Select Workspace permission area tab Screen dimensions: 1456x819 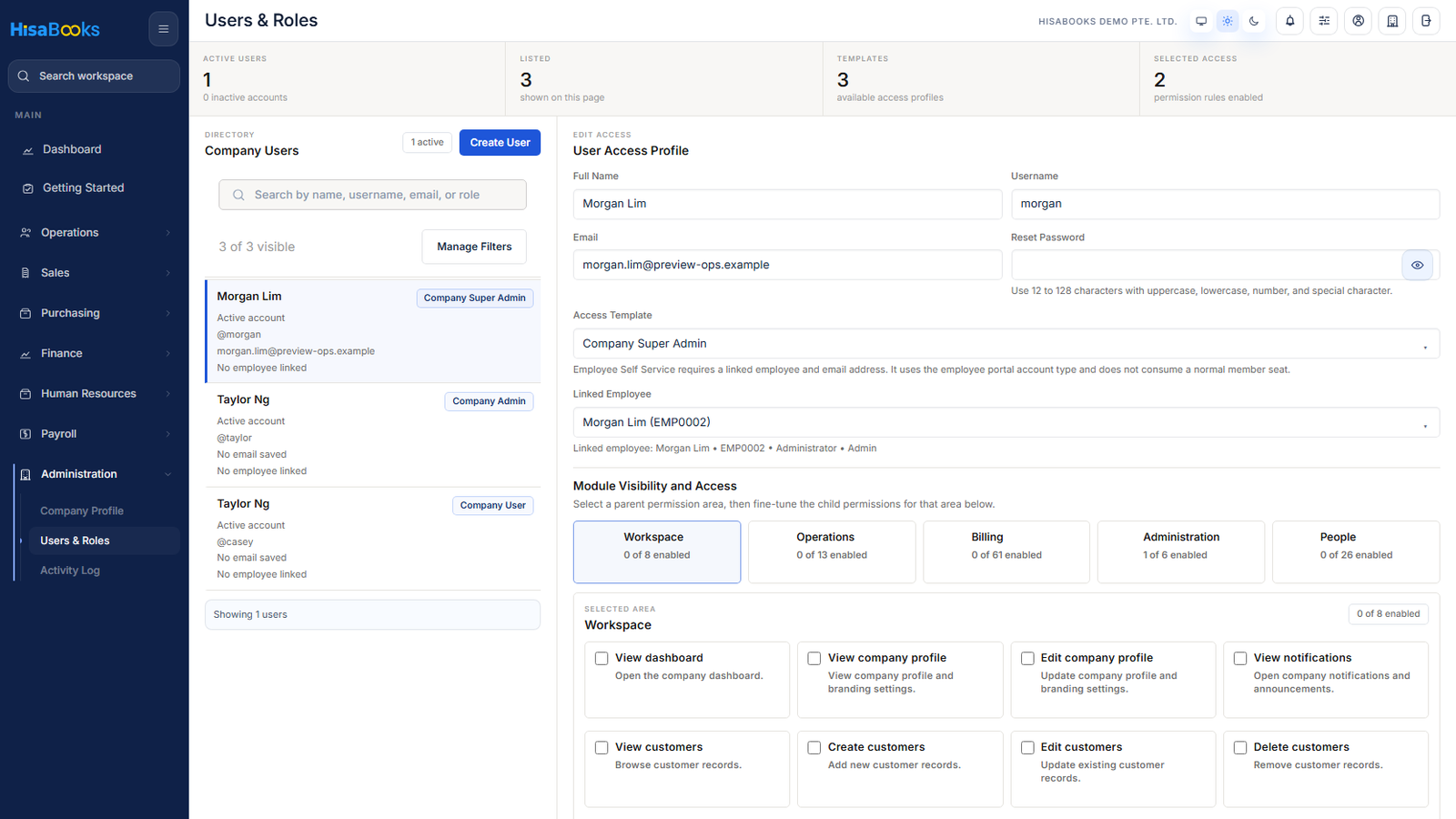657,551
